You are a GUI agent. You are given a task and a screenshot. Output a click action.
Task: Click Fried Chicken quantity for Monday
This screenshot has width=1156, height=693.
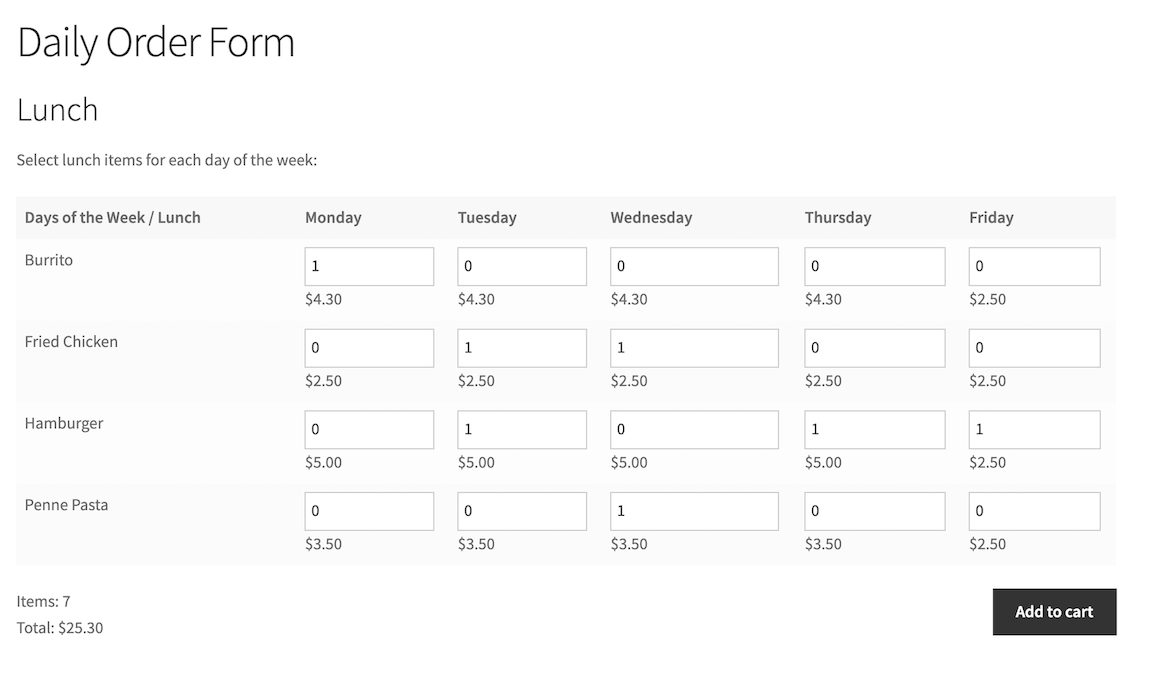369,348
